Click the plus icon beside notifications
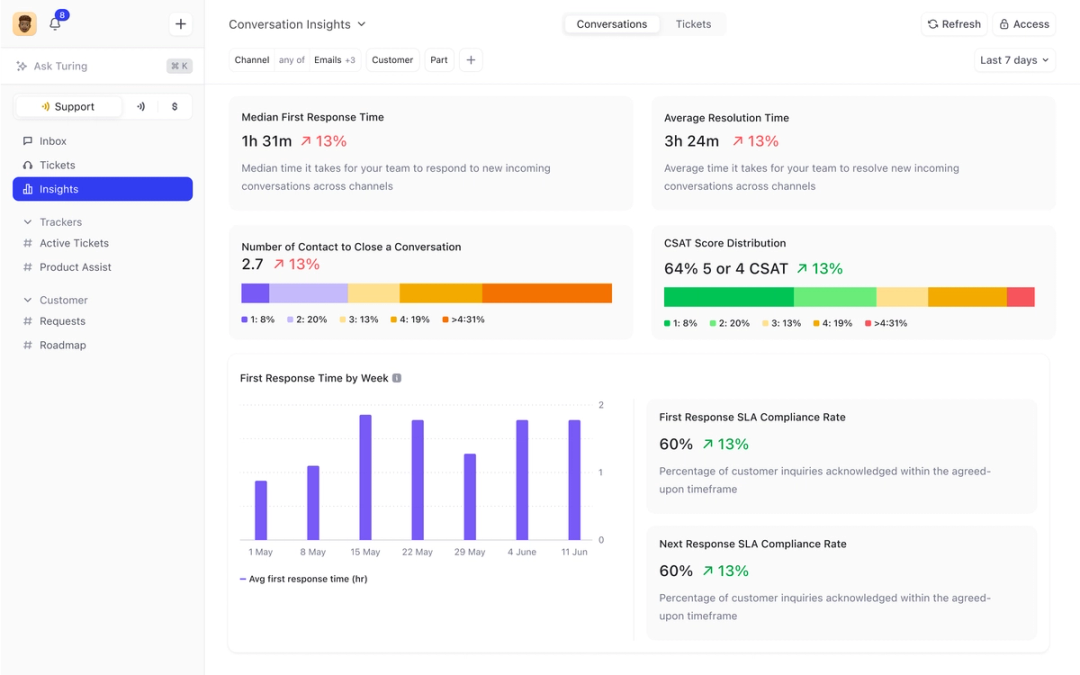The image size is (1080, 675). (x=180, y=24)
